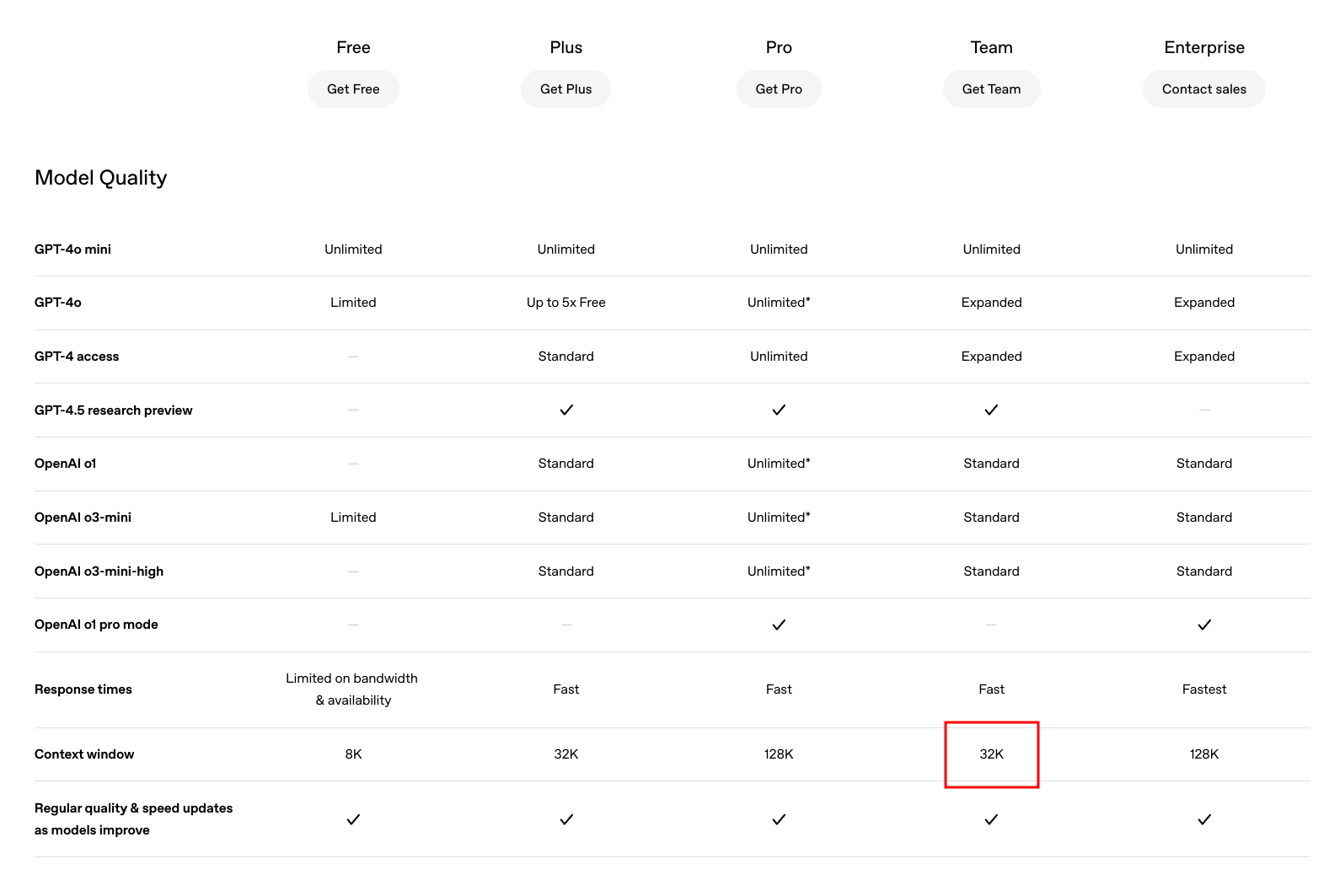Click the Enterprise checkmark for regular quality updates
Viewport: 1340px width, 896px height.
[1204, 819]
